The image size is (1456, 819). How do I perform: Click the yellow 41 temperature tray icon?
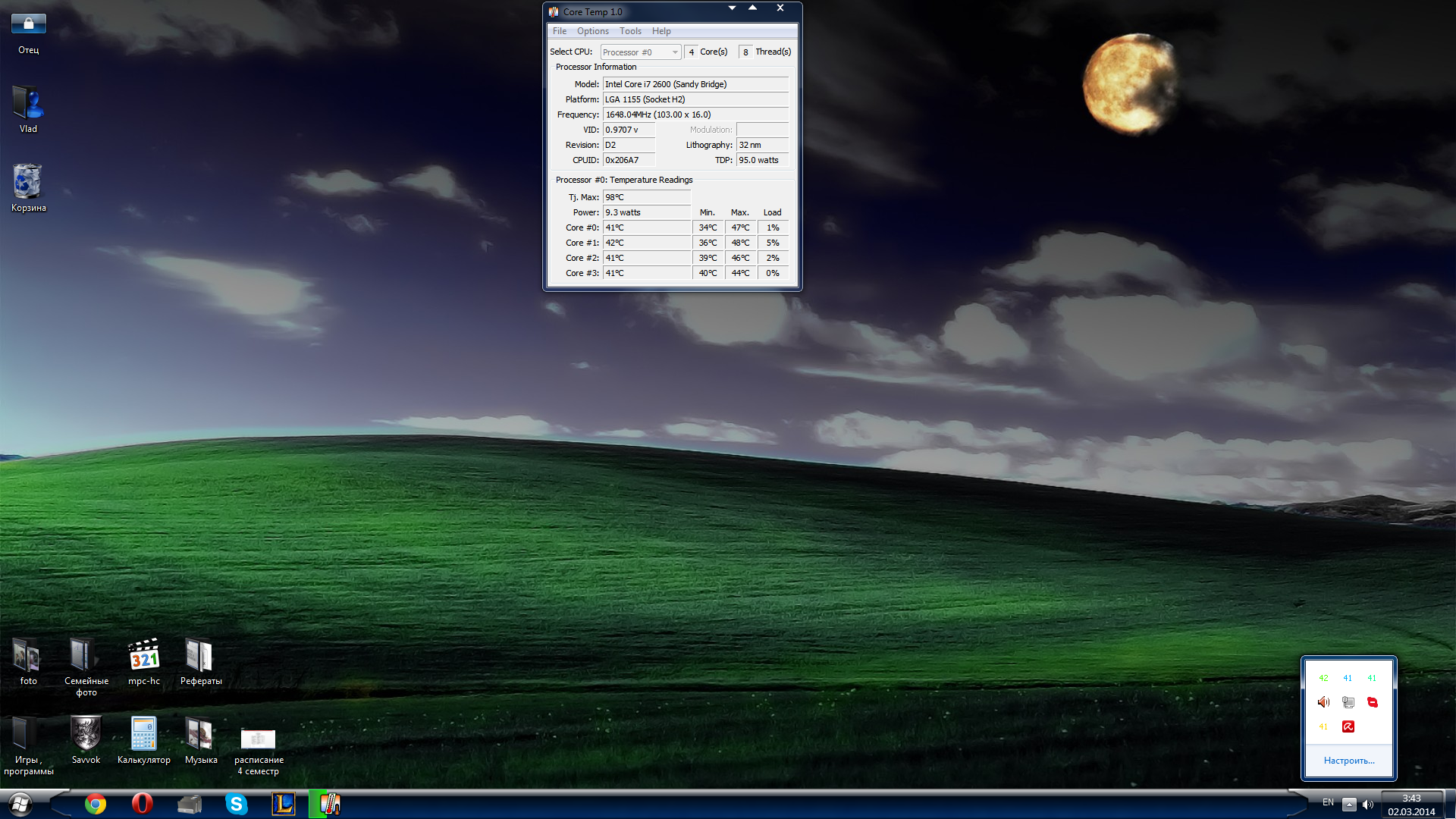(x=1323, y=726)
